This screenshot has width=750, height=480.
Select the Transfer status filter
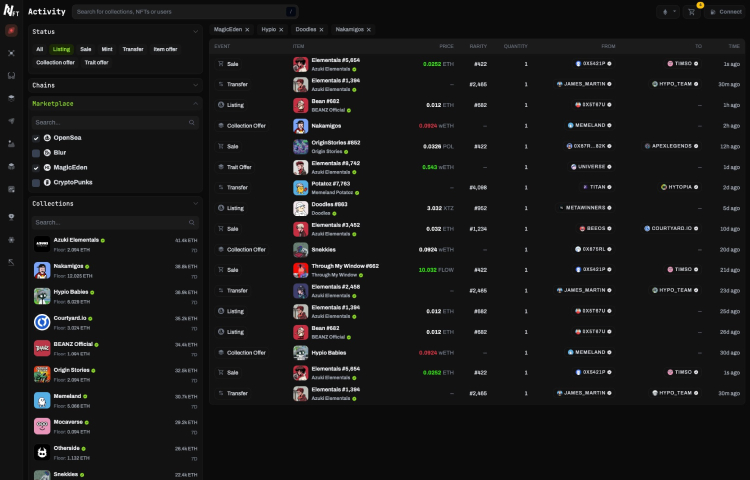pos(133,49)
